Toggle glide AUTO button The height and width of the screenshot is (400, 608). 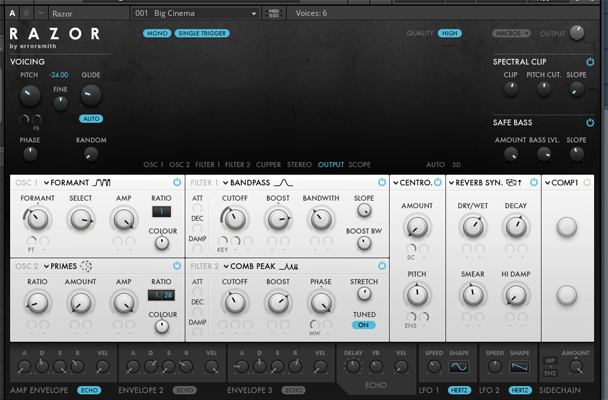point(91,119)
